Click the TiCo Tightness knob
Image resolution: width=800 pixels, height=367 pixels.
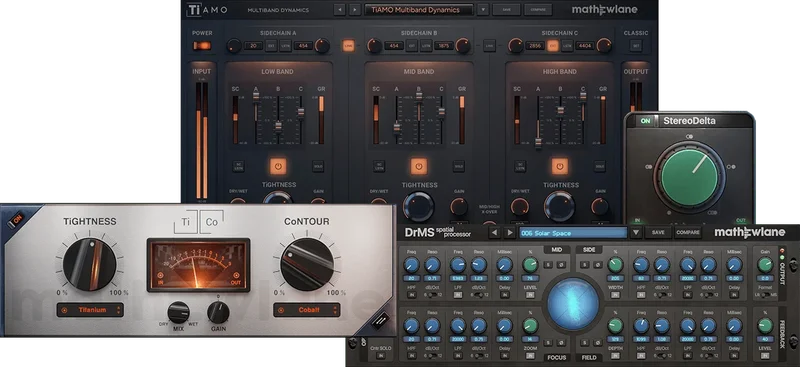[90, 264]
